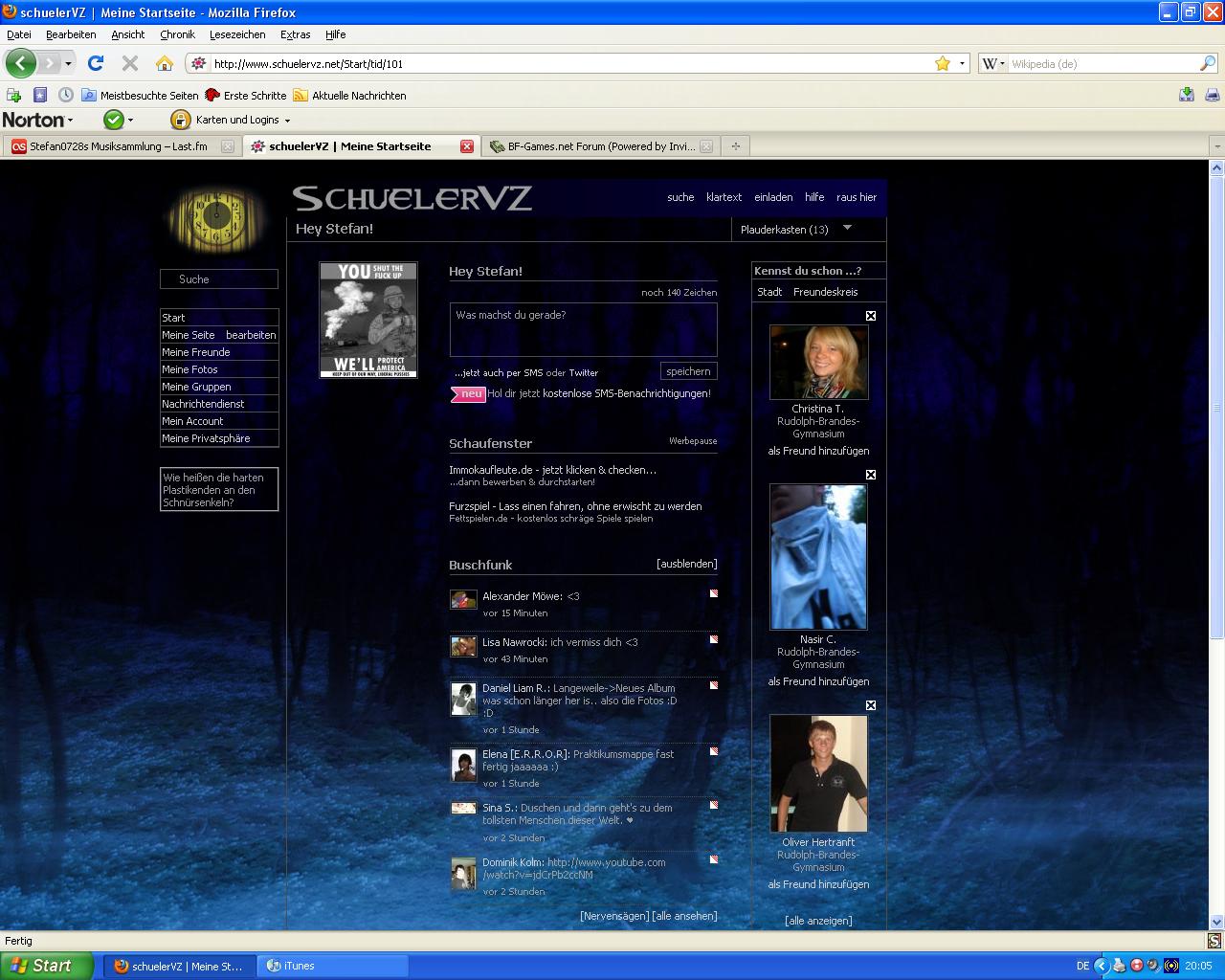Image resolution: width=1225 pixels, height=980 pixels.
Task: Click flag icon beside Elena post
Action: (713, 751)
